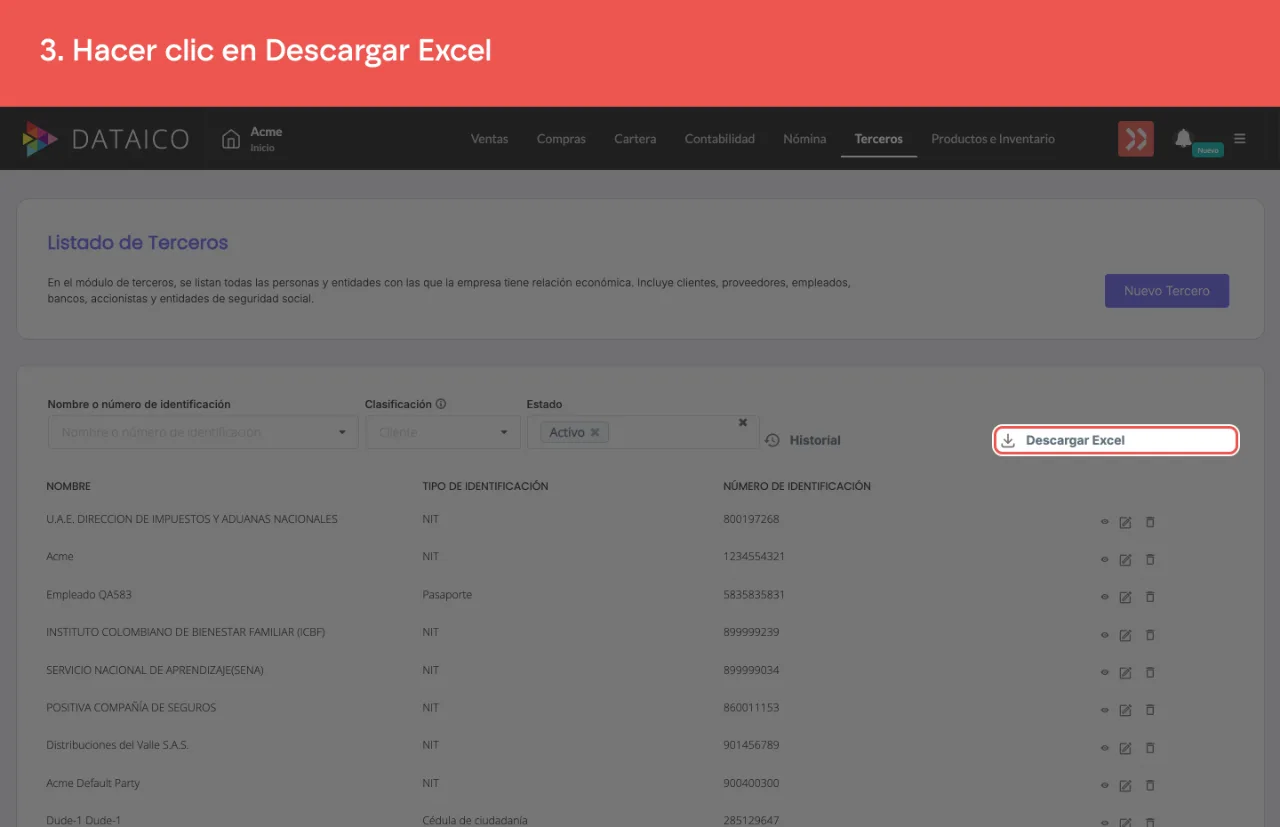
Task: Open the Clasificación dropdown
Action: point(443,432)
